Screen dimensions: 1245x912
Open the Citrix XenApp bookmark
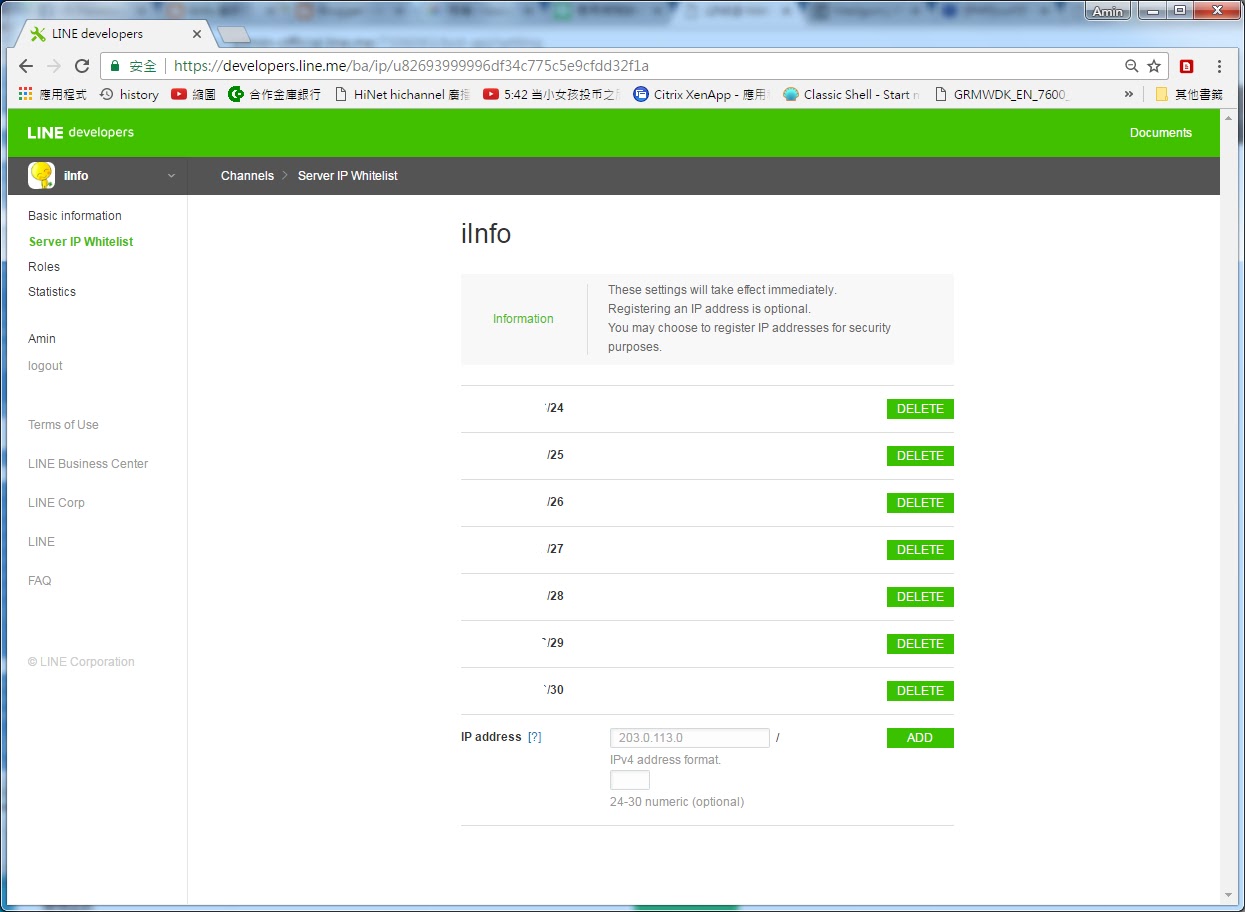pyautogui.click(x=700, y=94)
